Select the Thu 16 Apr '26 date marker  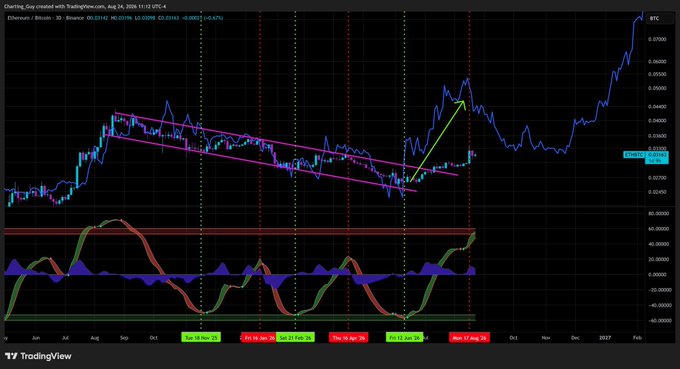[x=348, y=337]
